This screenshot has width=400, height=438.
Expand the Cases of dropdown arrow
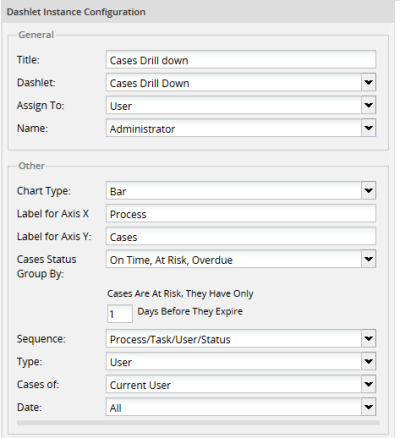[368, 384]
